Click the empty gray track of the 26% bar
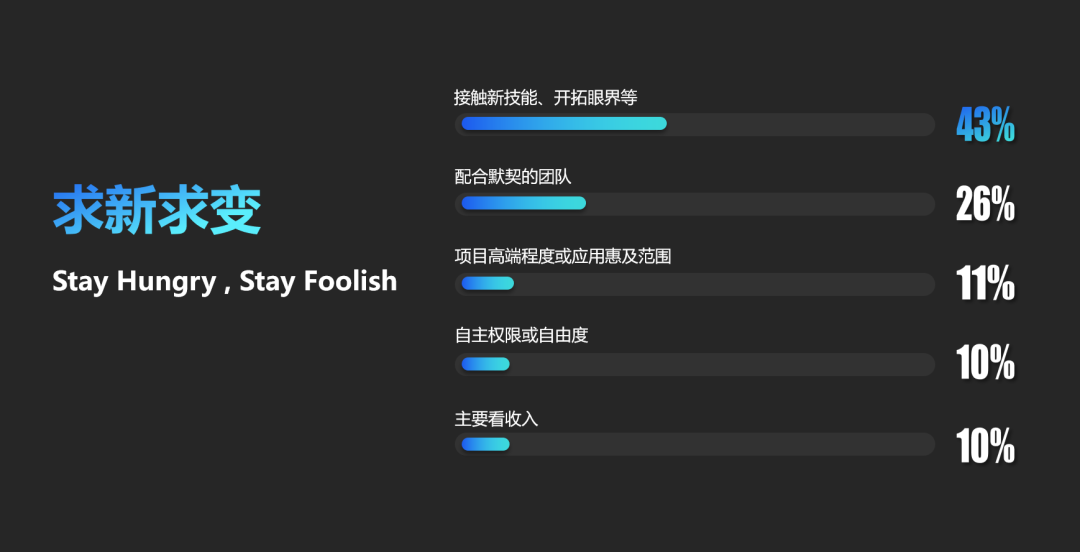This screenshot has height=552, width=1080. coord(758,204)
